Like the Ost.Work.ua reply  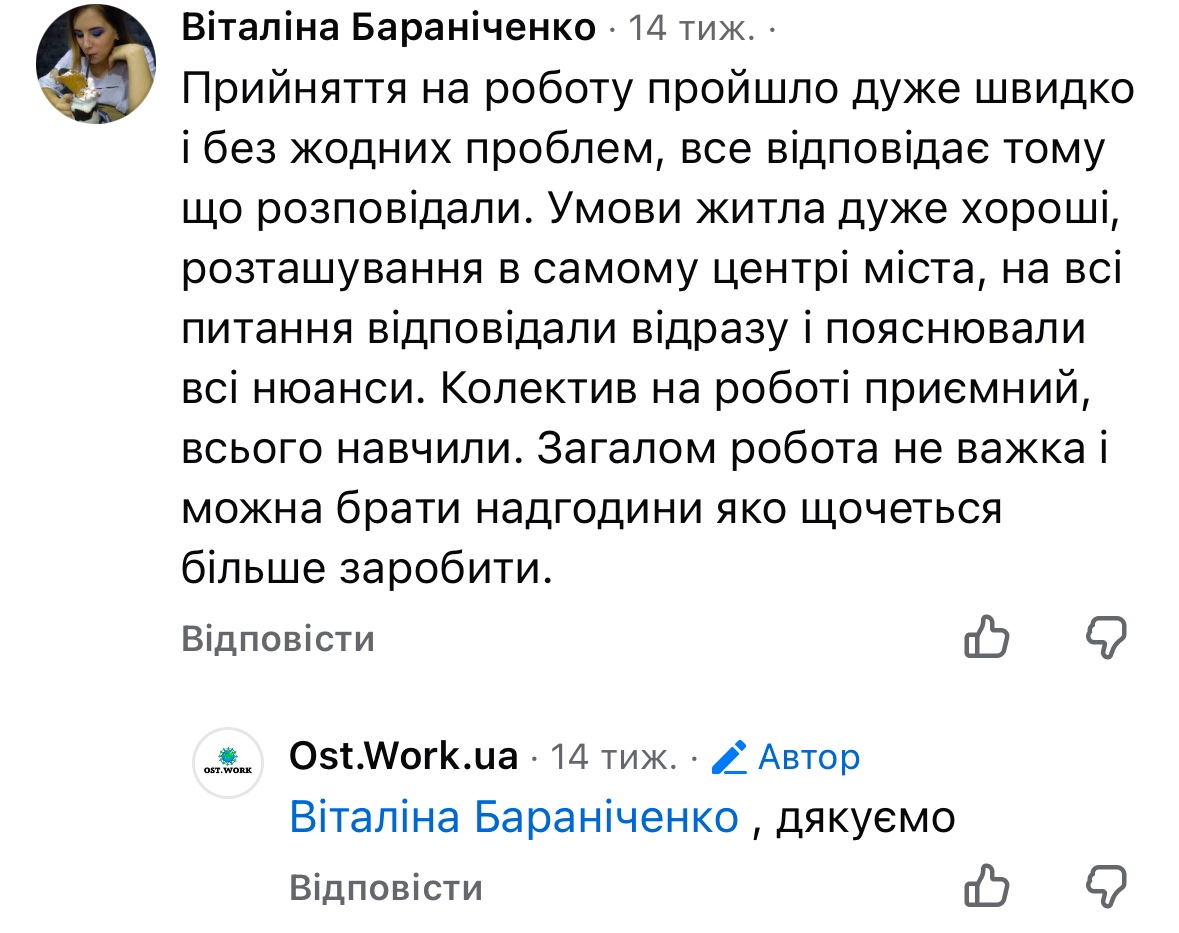click(985, 885)
